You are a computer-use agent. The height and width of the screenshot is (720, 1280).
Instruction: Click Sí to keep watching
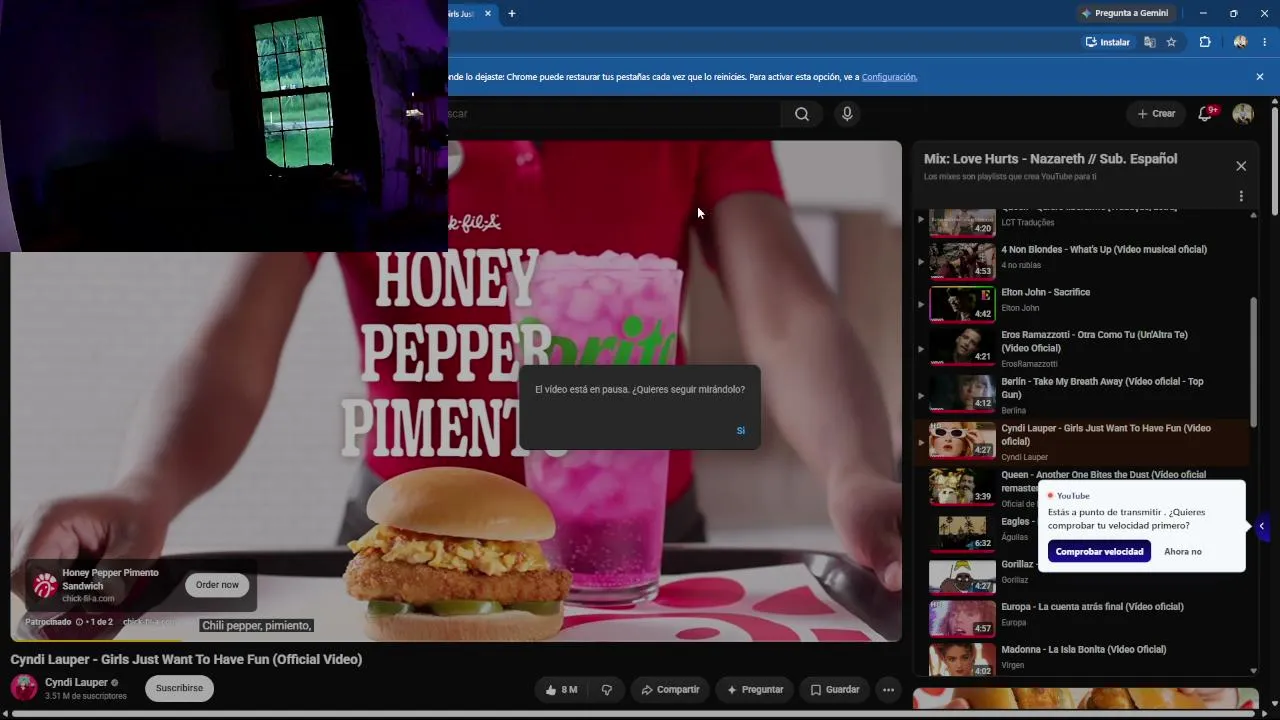[x=741, y=430]
